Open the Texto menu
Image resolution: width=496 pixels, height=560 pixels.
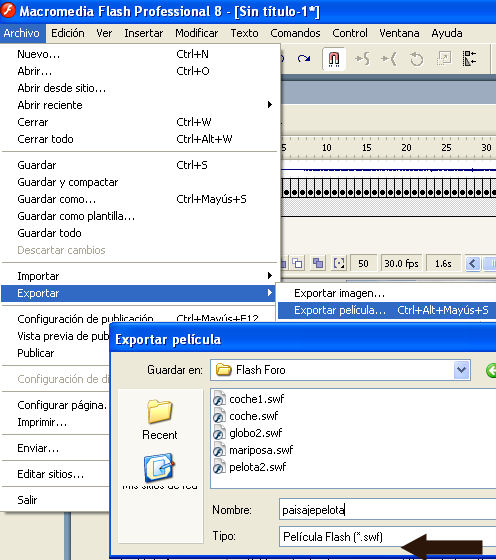click(244, 33)
